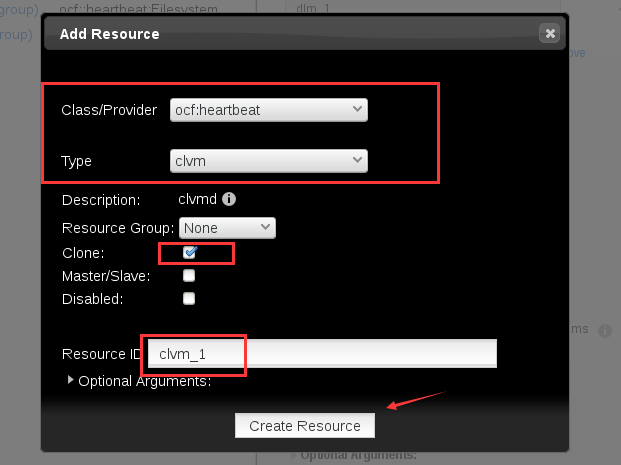This screenshot has width=621, height=465.
Task: Click the Create Resource button
Action: pyautogui.click(x=305, y=426)
